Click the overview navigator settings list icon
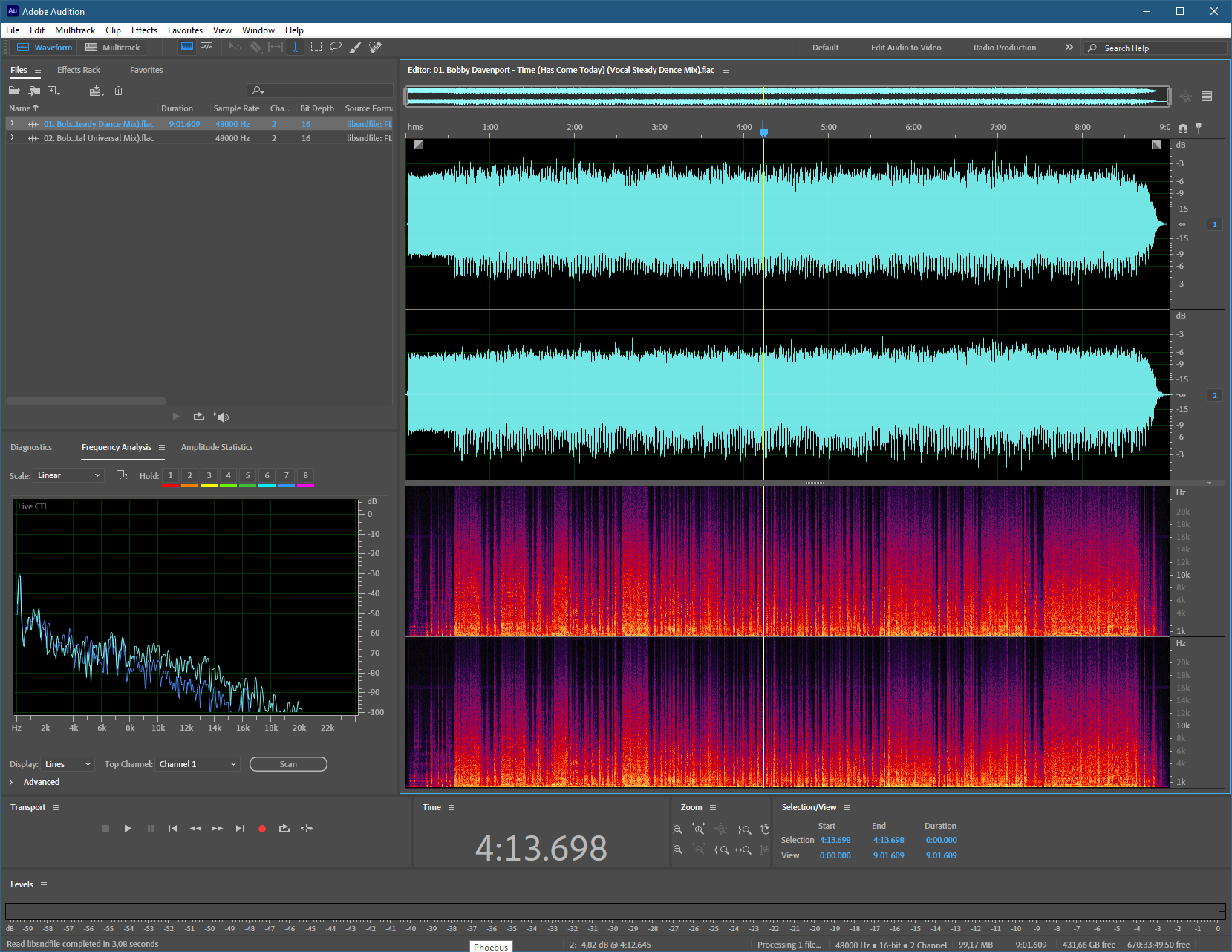The width and height of the screenshot is (1232, 952). pos(1207,97)
